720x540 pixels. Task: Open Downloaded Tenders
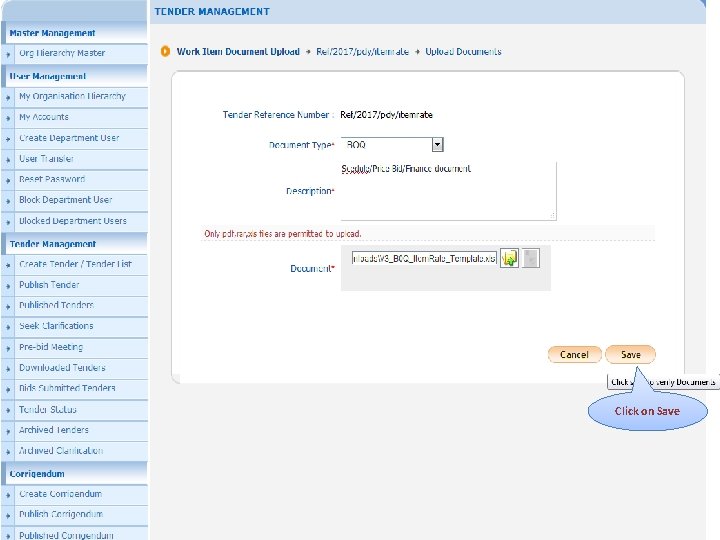(62, 368)
